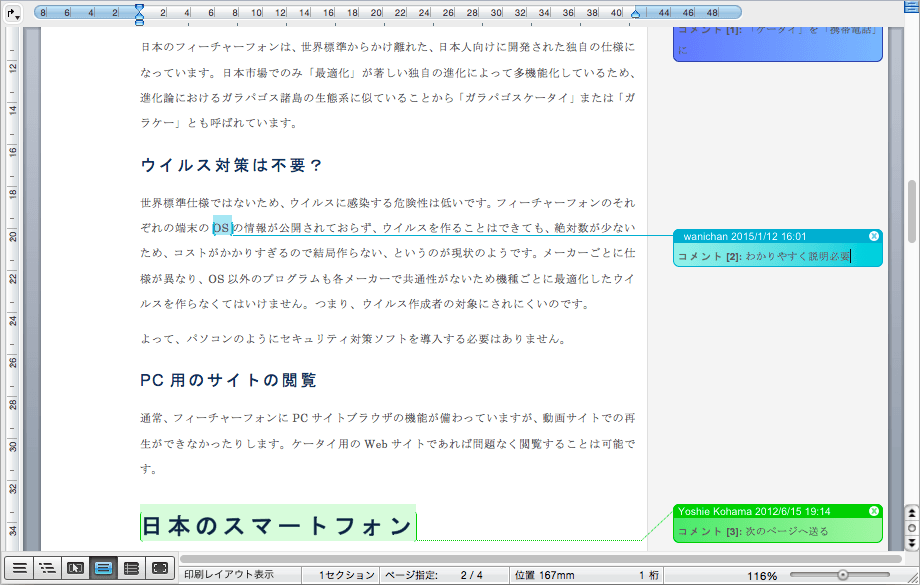Screen dimensions: 920x585
Task: Click paragraph starting よって、パソコンのように
Action: [x=354, y=339]
